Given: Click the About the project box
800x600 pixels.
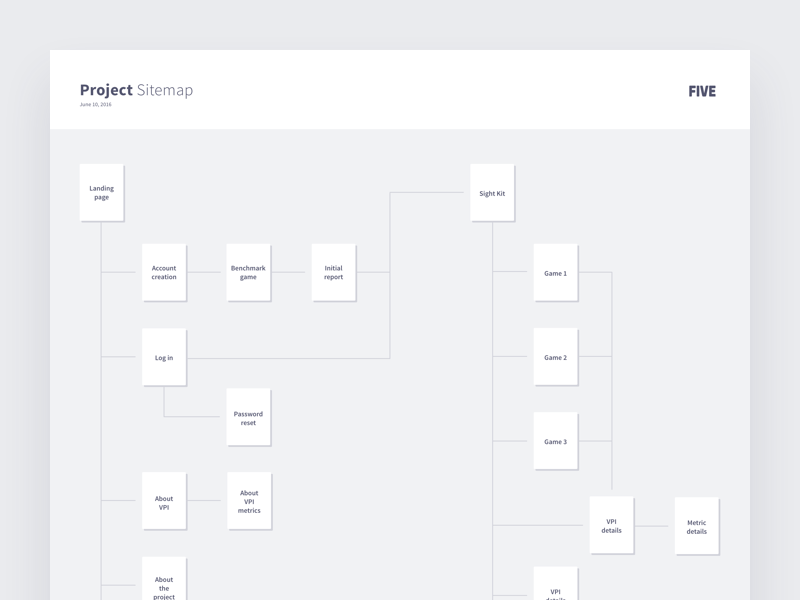Looking at the screenshot, I should [x=164, y=579].
